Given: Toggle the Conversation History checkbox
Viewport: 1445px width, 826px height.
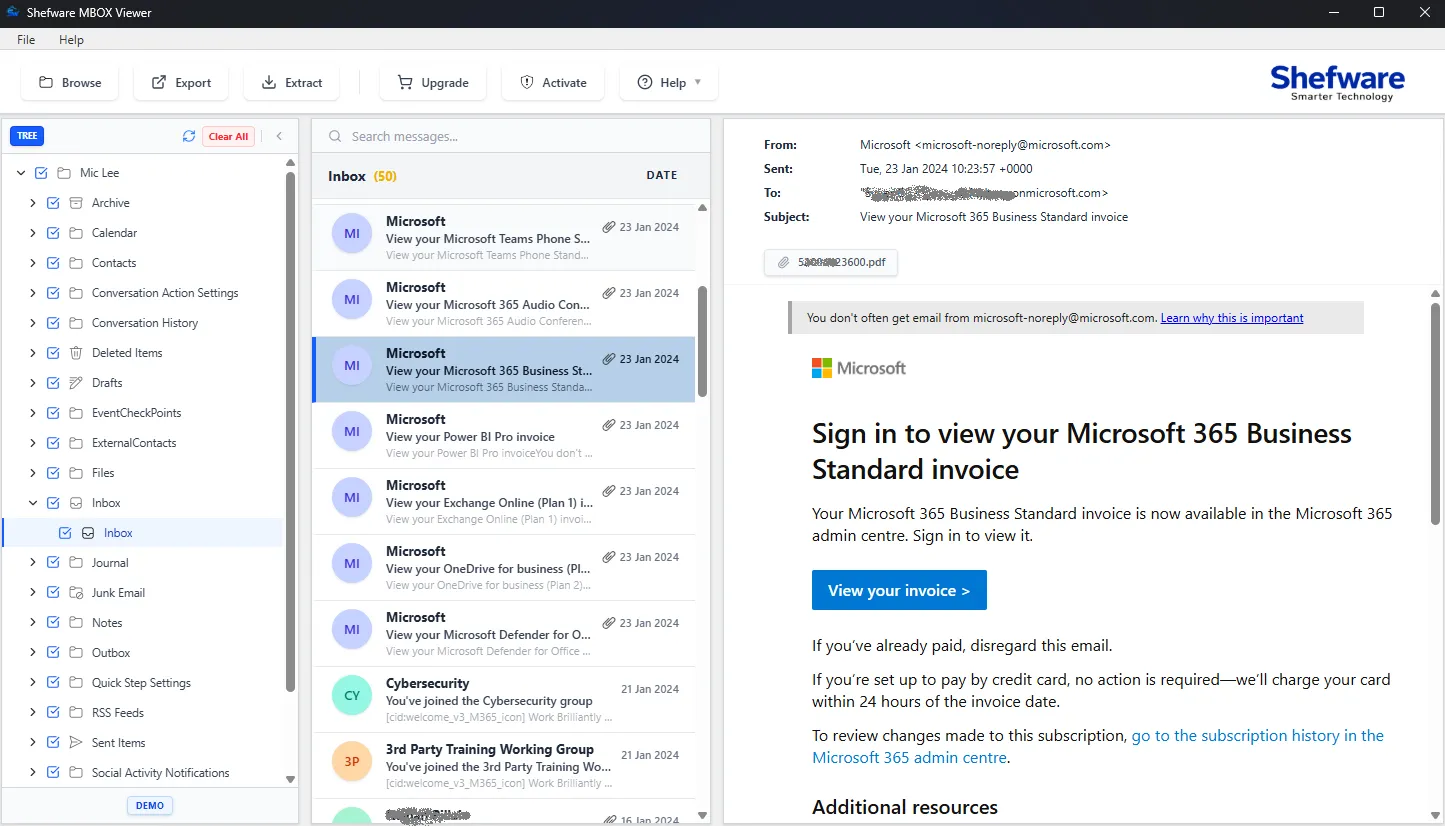Looking at the screenshot, I should point(53,323).
